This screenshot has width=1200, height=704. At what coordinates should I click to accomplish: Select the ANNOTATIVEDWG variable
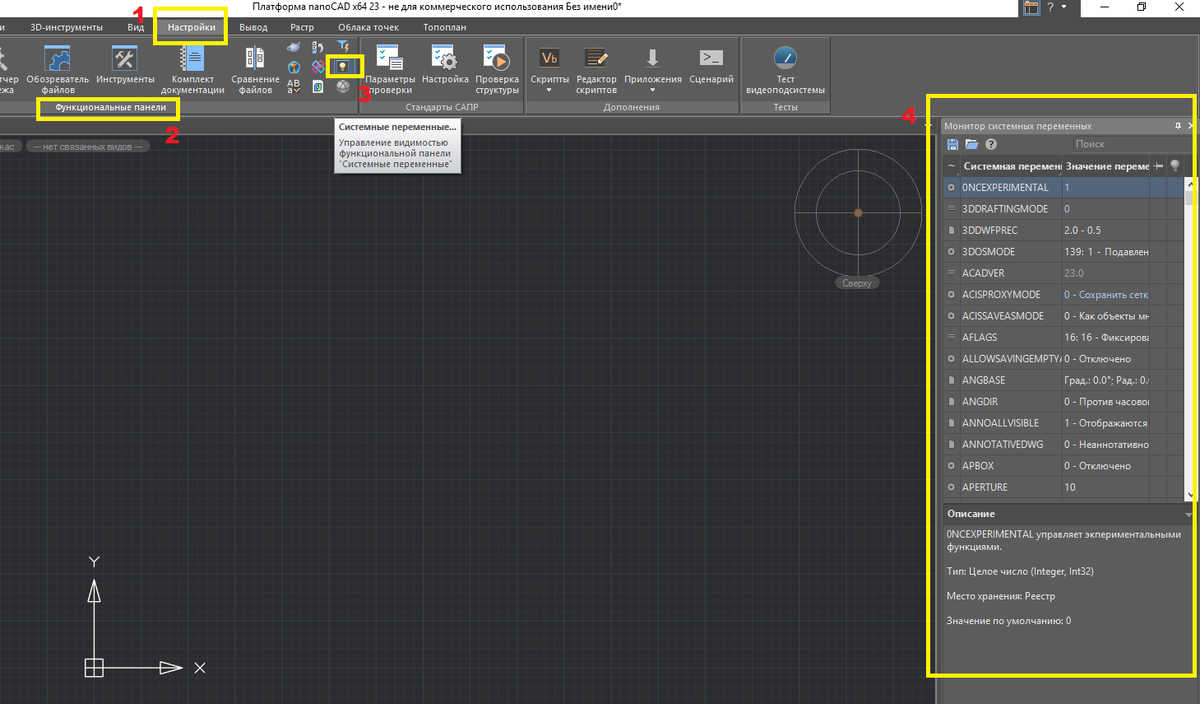click(x=1064, y=444)
